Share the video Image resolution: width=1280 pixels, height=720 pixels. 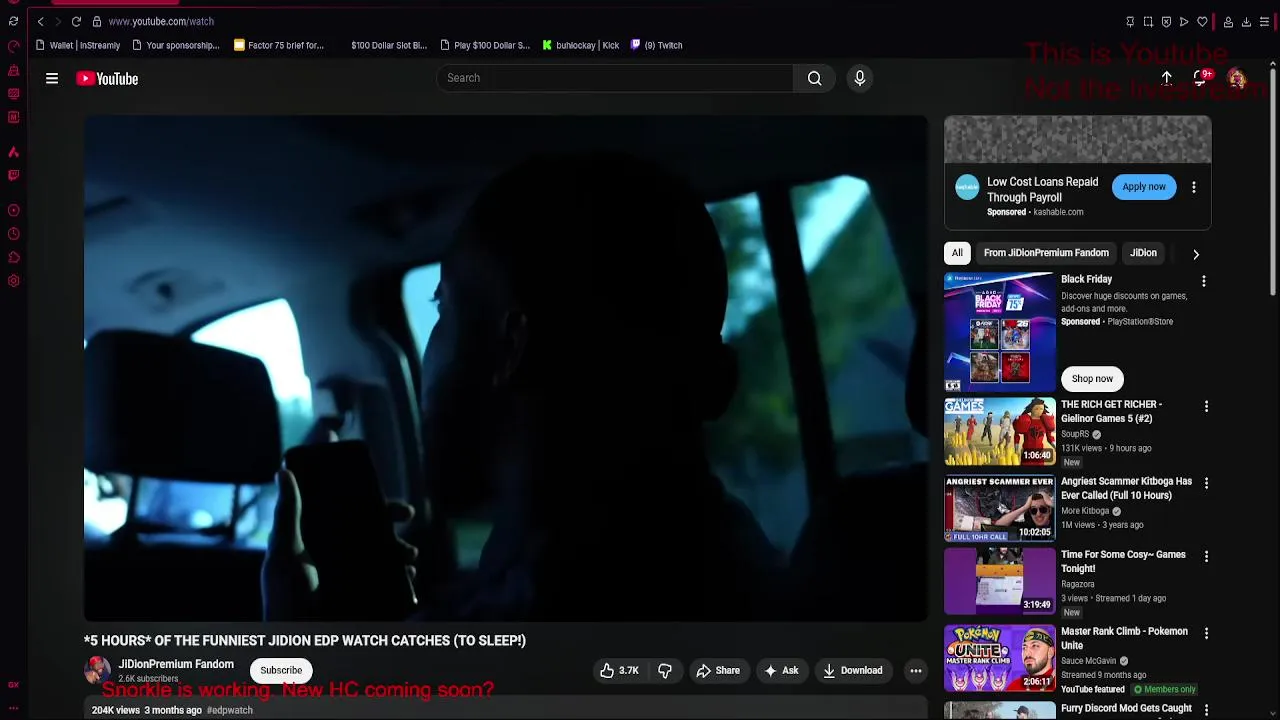(718, 671)
